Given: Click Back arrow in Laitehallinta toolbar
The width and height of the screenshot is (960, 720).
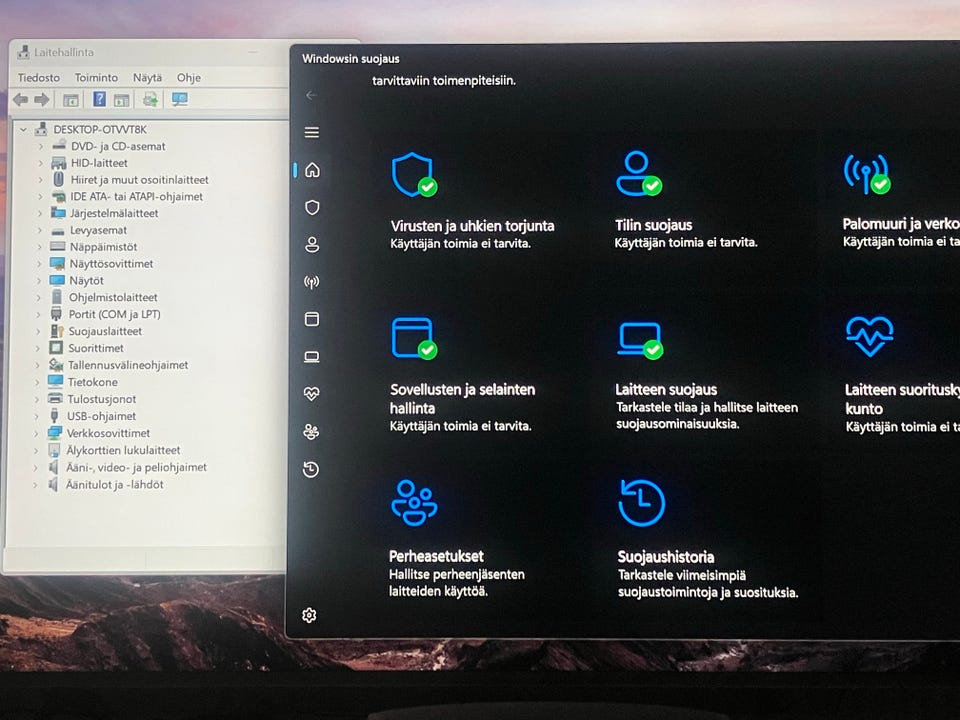Looking at the screenshot, I should click(x=20, y=99).
